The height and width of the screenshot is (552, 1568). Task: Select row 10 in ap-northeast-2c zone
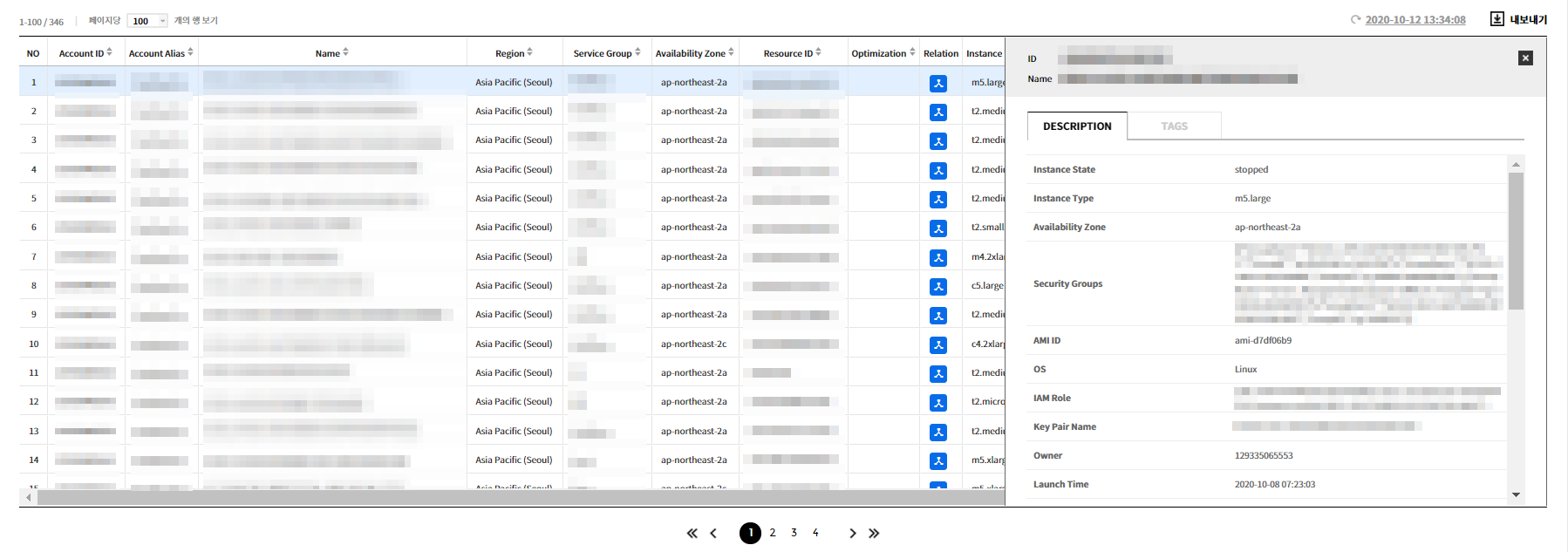693,344
